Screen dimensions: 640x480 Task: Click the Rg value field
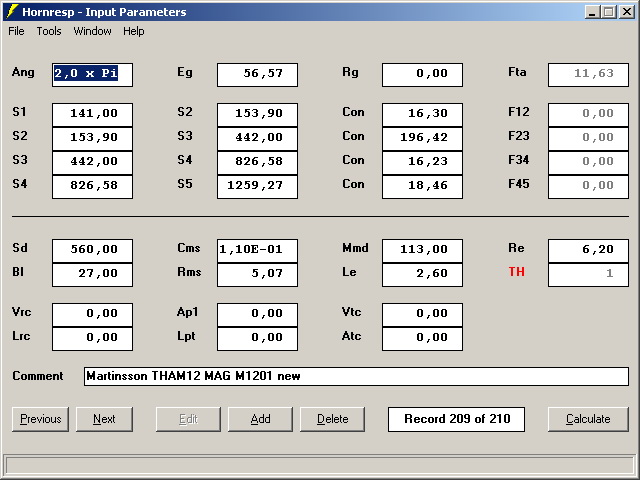pyautogui.click(x=422, y=74)
